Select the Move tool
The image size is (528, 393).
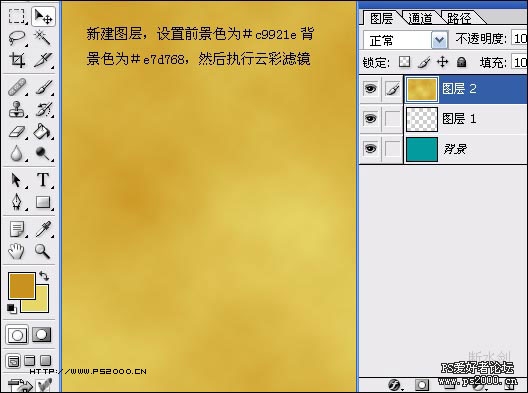[43, 16]
